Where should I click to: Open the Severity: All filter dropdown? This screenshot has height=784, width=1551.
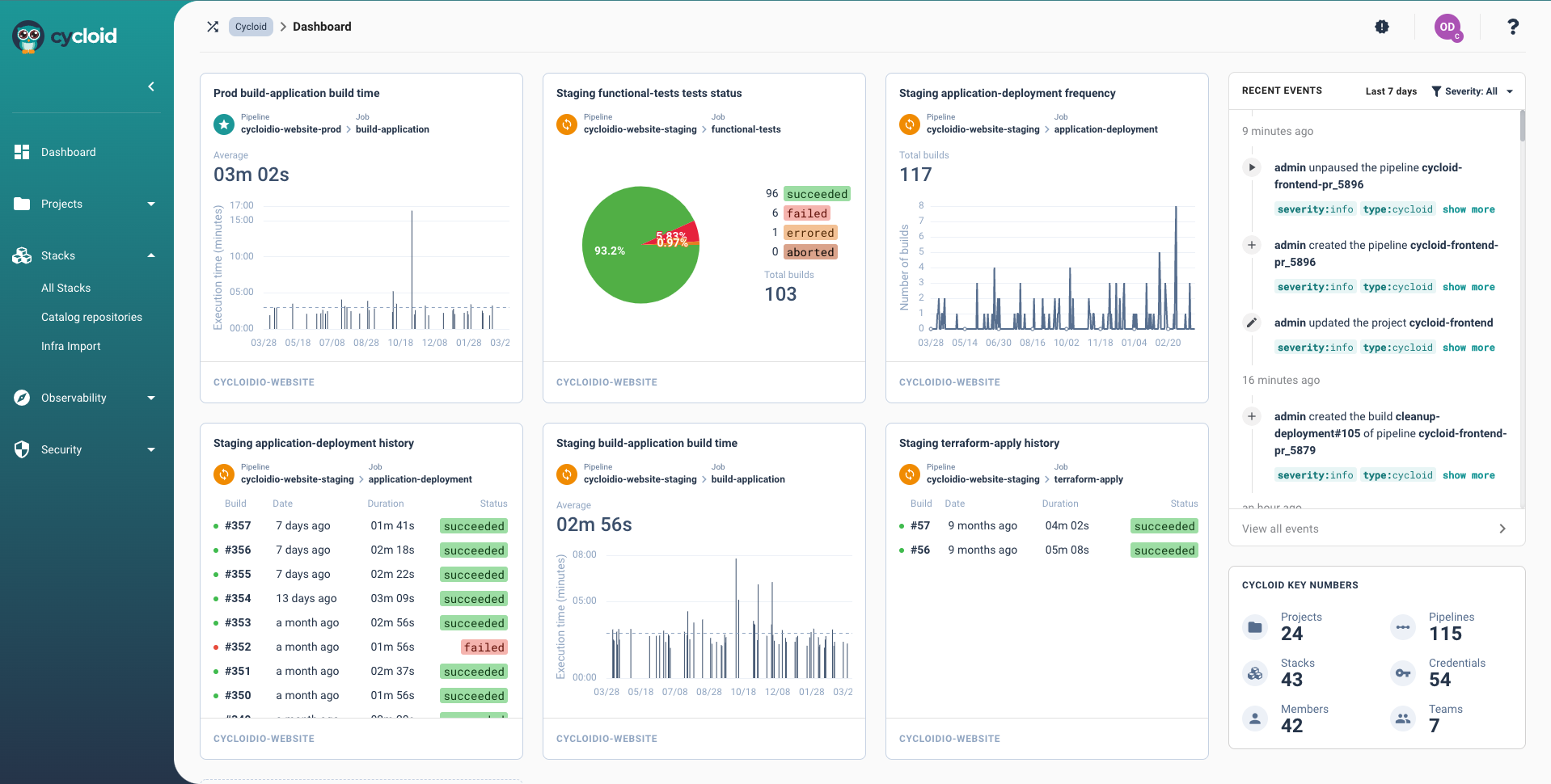(x=1472, y=91)
